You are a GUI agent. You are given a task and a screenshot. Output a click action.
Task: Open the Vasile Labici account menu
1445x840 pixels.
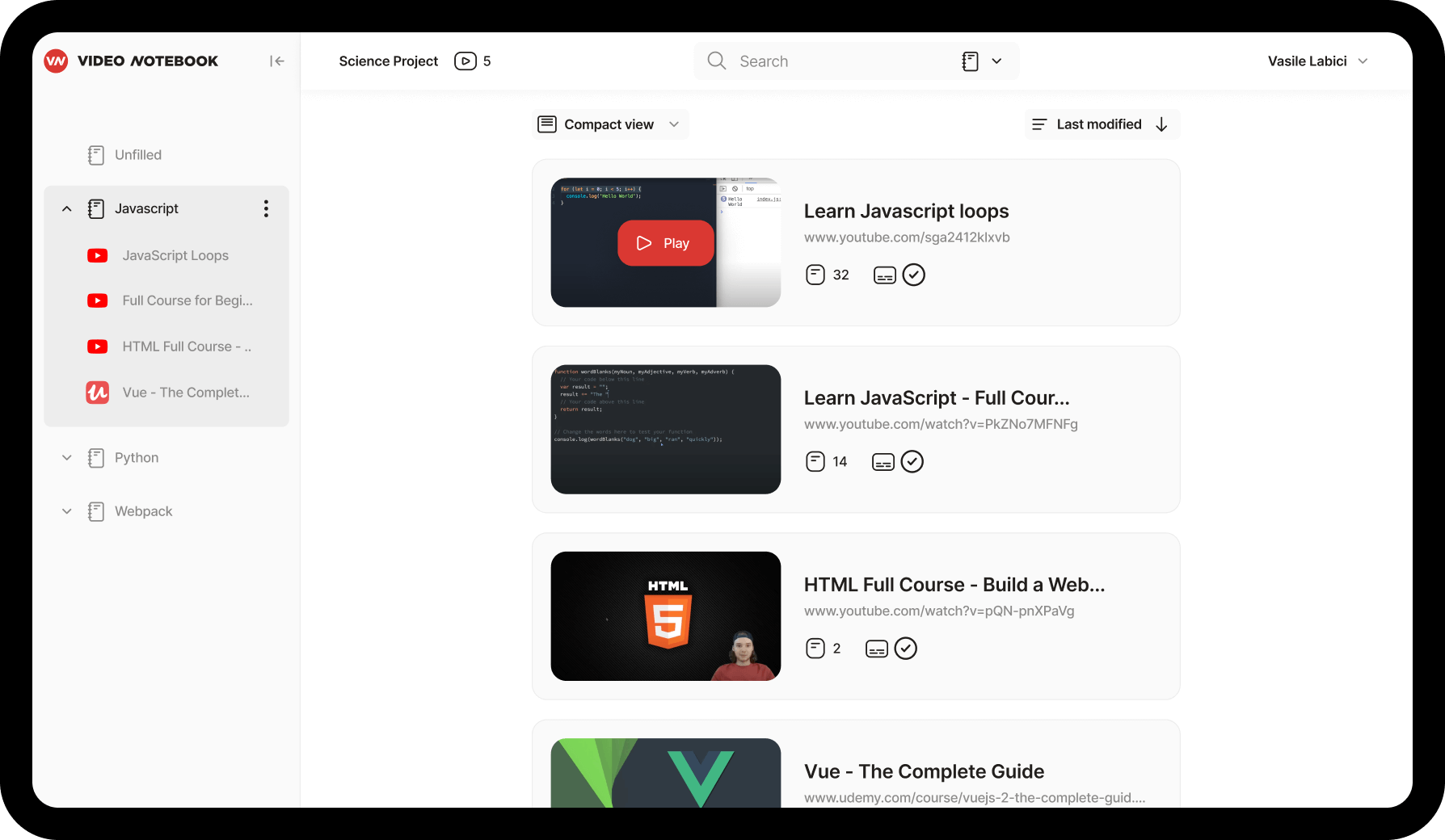coord(1317,61)
